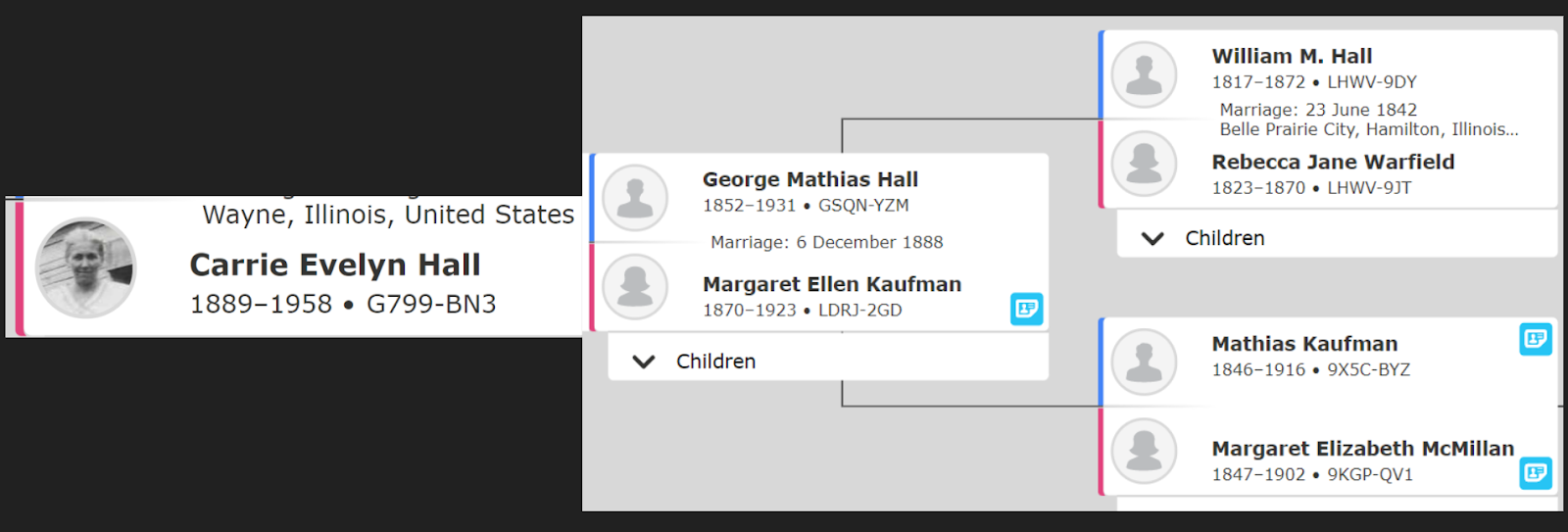Image resolution: width=1568 pixels, height=532 pixels.
Task: Open Carrie Evelyn Hall's name link
Action: (335, 265)
